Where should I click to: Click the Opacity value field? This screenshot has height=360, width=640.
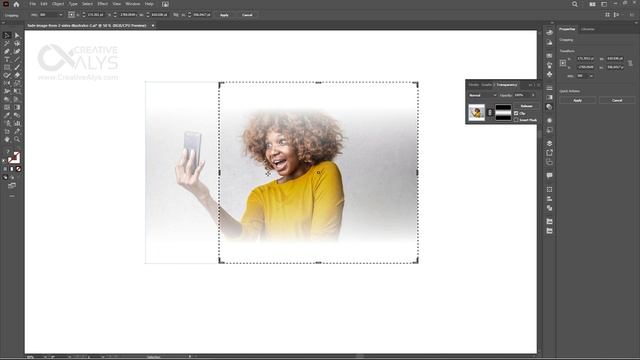[521, 95]
